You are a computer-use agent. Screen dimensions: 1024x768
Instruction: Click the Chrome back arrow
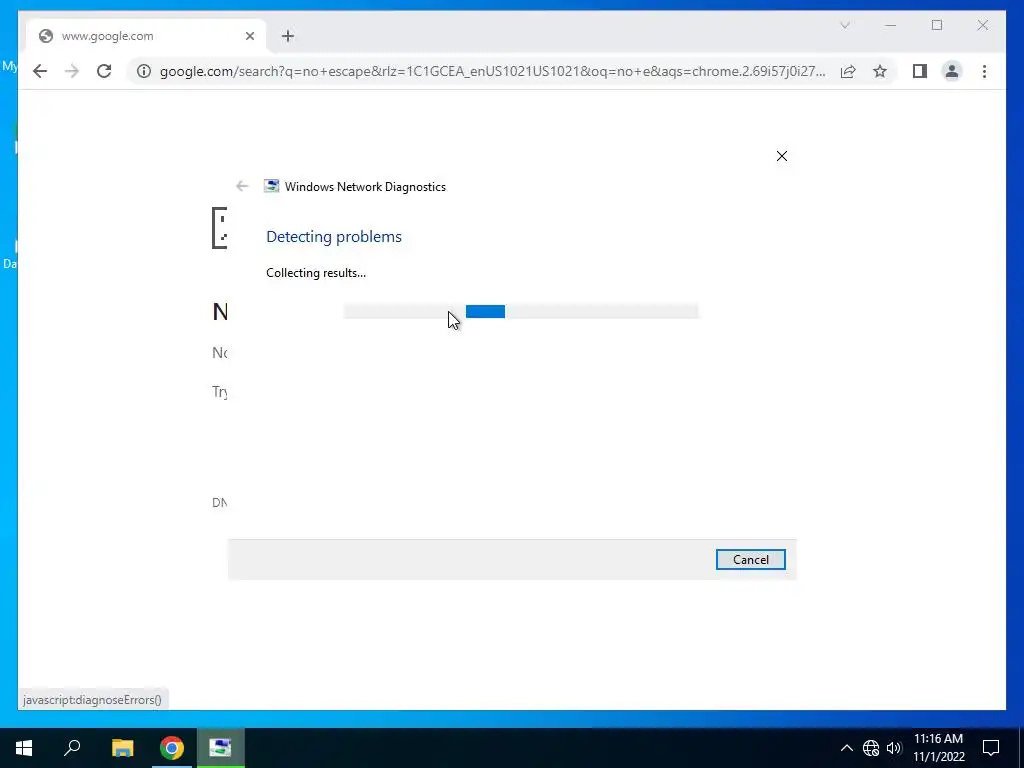40,71
